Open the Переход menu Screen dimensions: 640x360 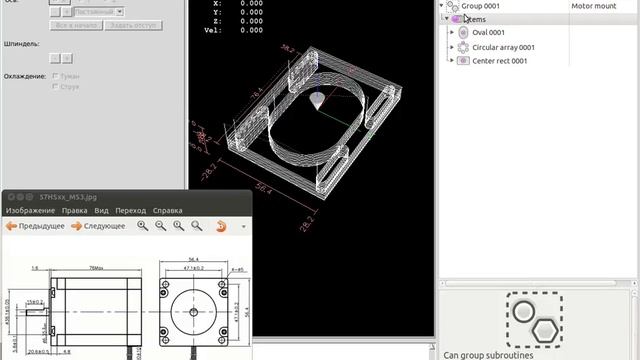point(131,211)
